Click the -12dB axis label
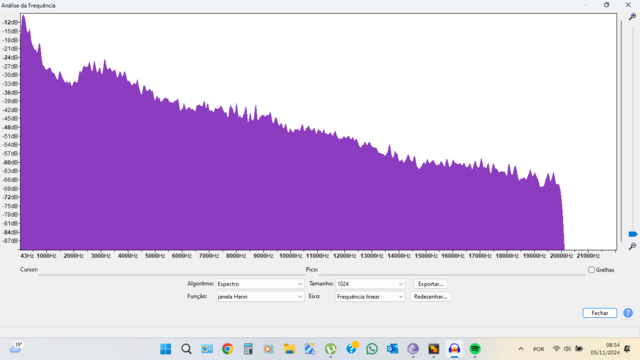 point(10,22)
